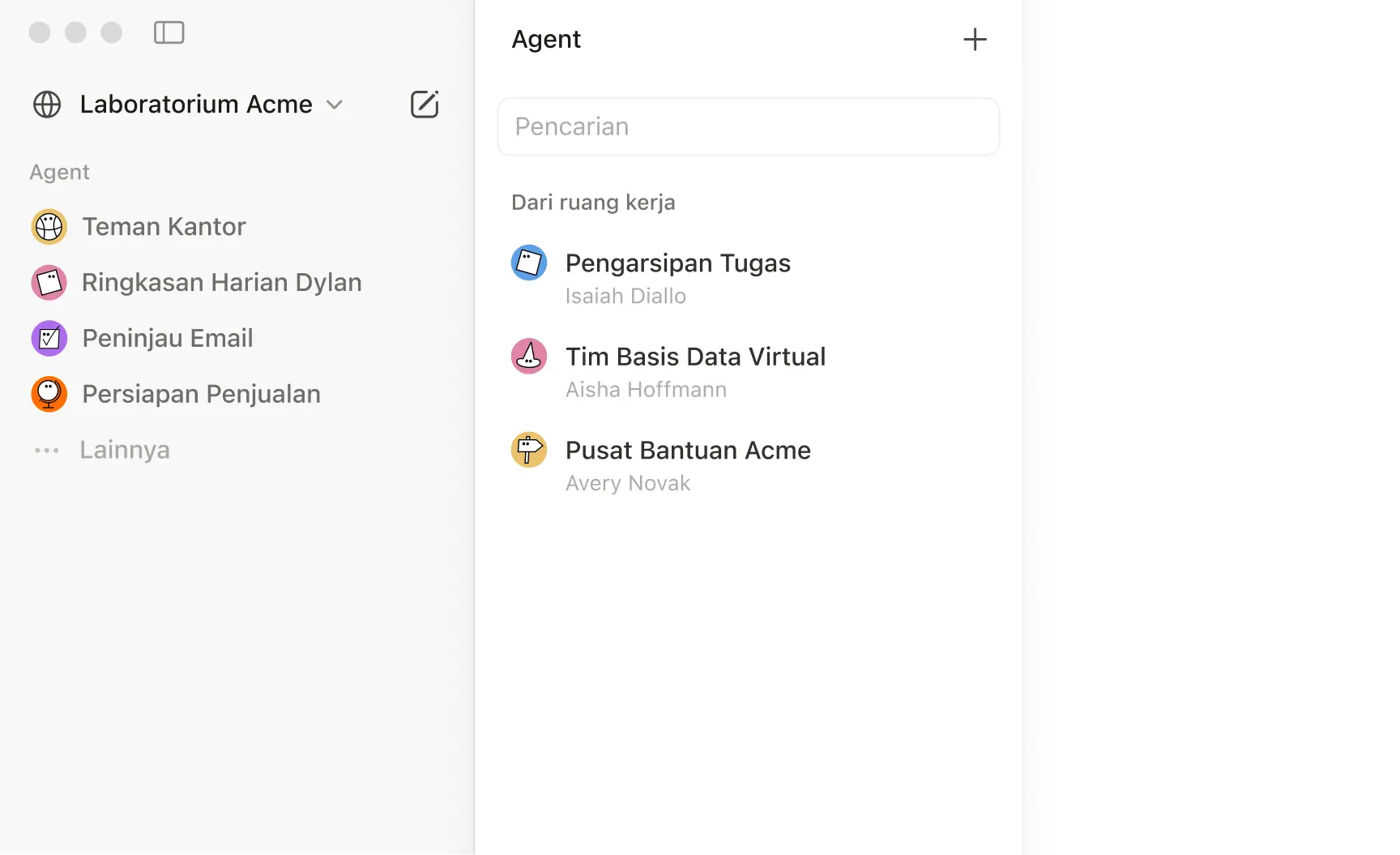Open Pengarsipan Tugas by Isaiah Diallo

678,263
